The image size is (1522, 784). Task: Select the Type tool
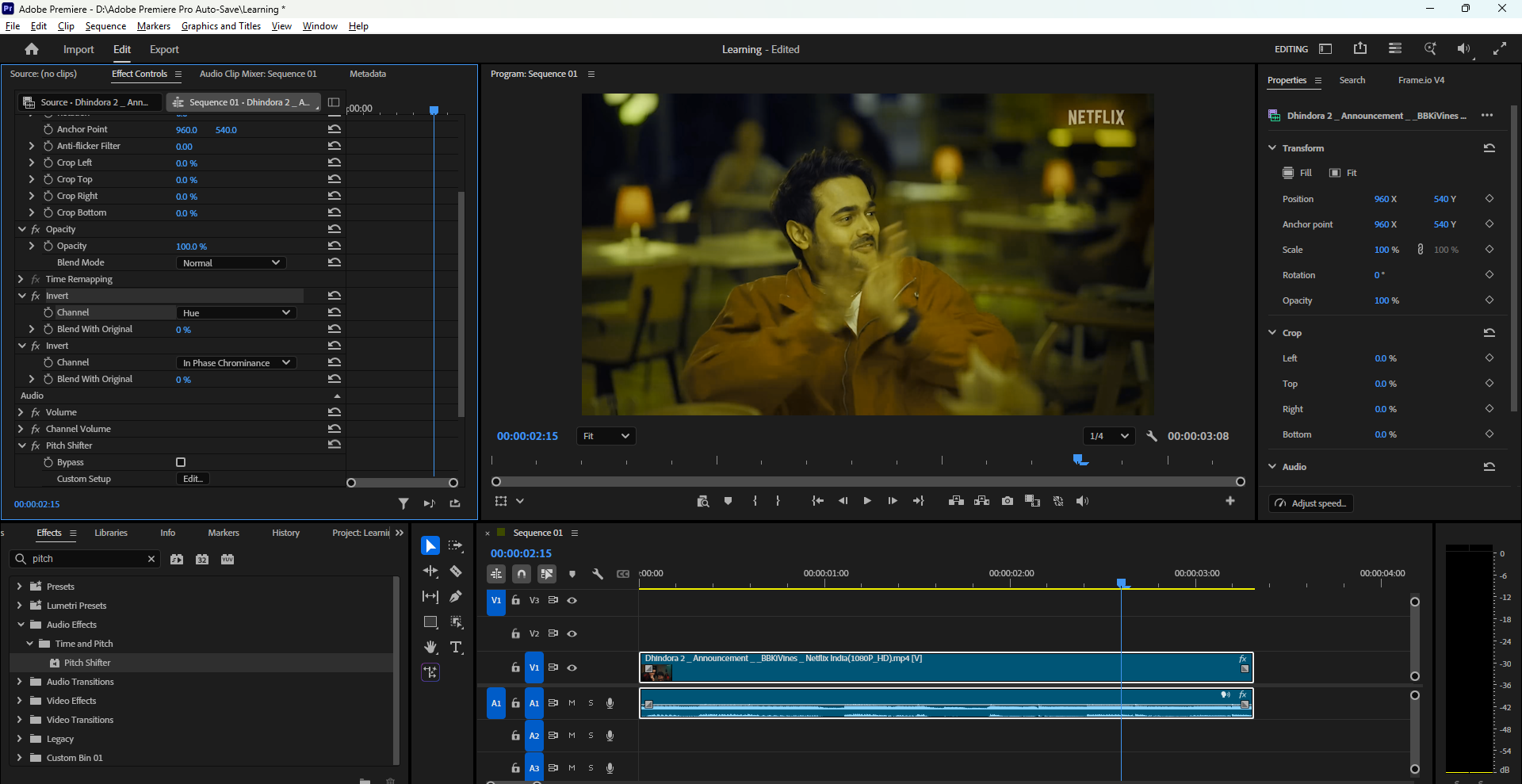pos(456,647)
